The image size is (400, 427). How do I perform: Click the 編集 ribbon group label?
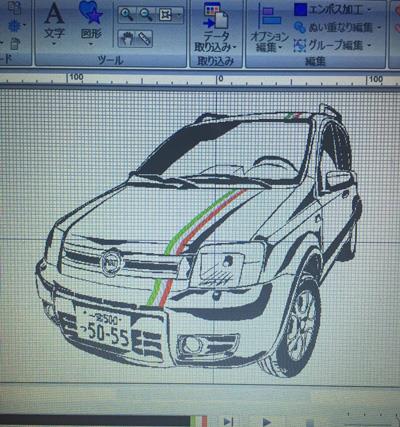[315, 61]
